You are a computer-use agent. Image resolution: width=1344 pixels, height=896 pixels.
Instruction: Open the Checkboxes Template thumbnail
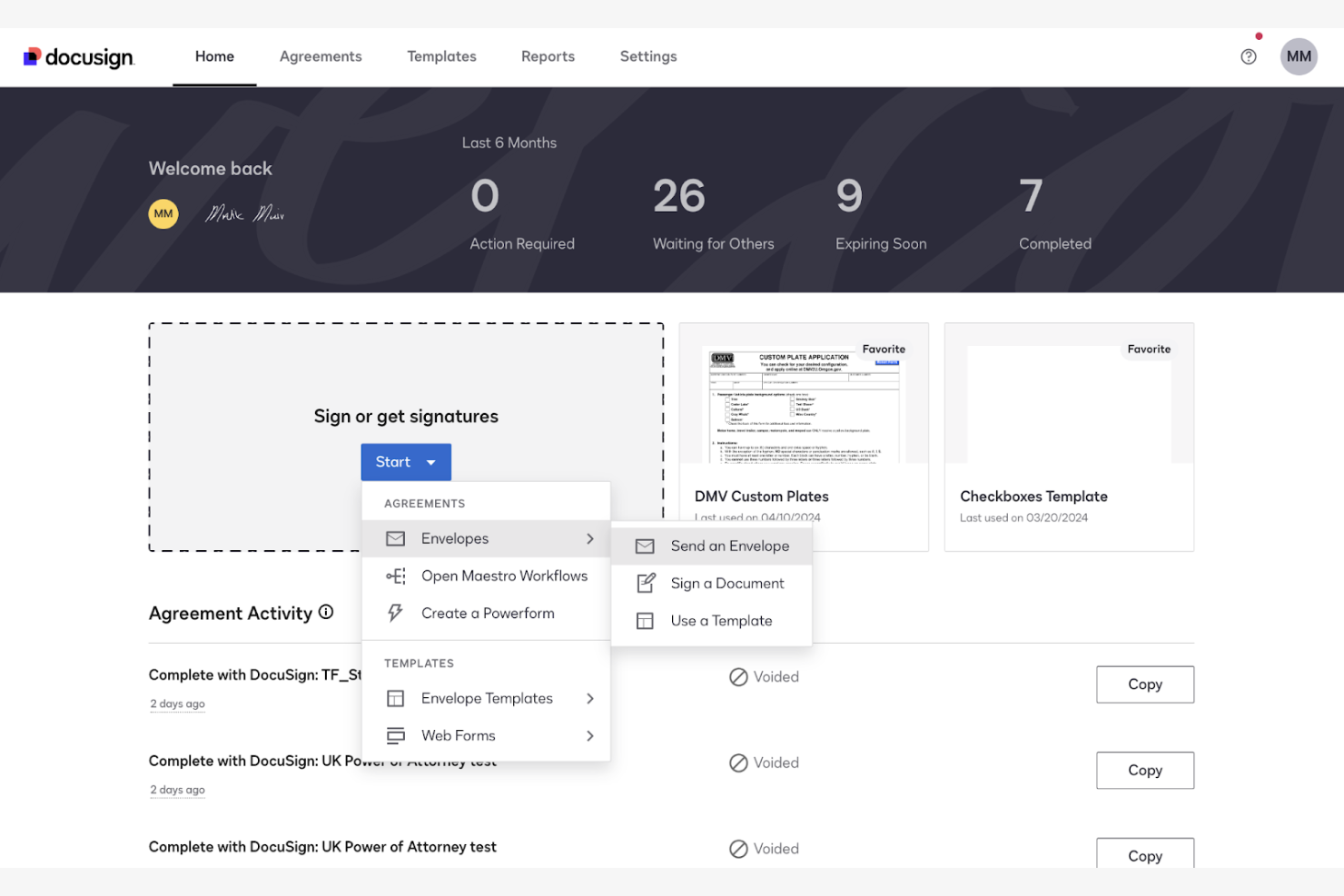click(1069, 404)
